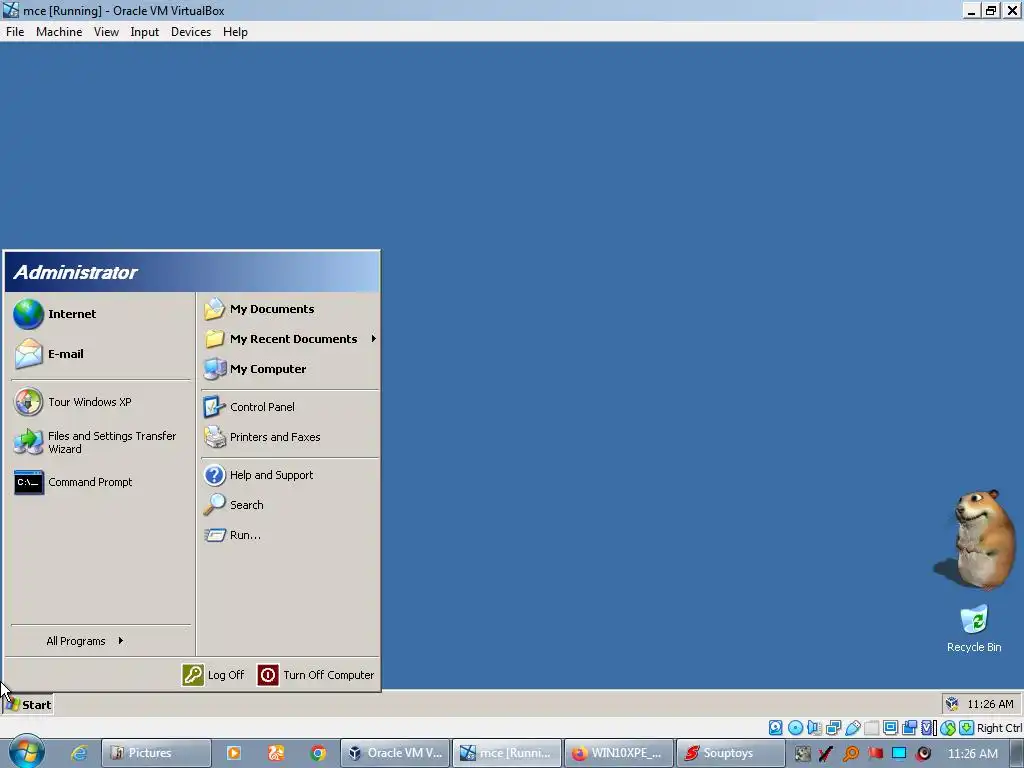The width and height of the screenshot is (1024, 768).
Task: Click the USB device status icon
Action: [852, 728]
